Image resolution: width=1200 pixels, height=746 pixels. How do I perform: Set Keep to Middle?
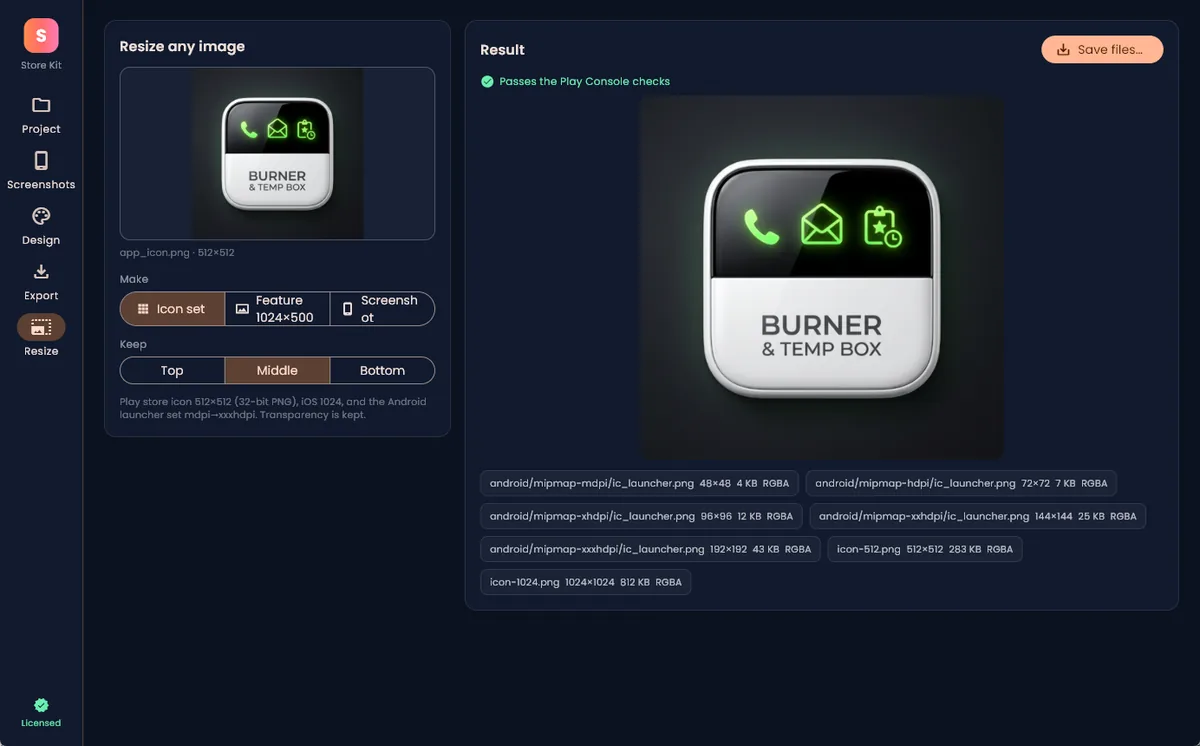click(277, 370)
